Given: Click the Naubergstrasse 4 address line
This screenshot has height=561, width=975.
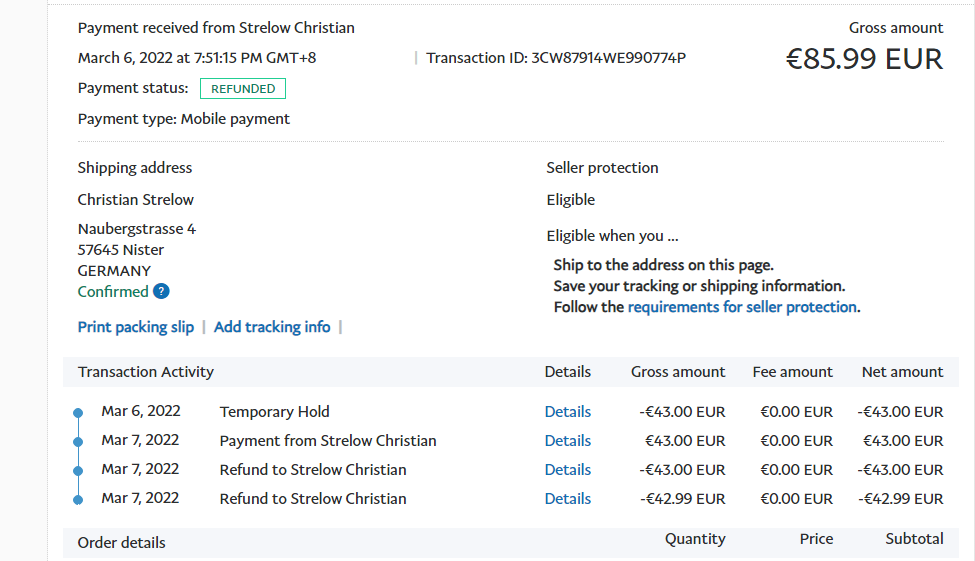Looking at the screenshot, I should click(137, 229).
